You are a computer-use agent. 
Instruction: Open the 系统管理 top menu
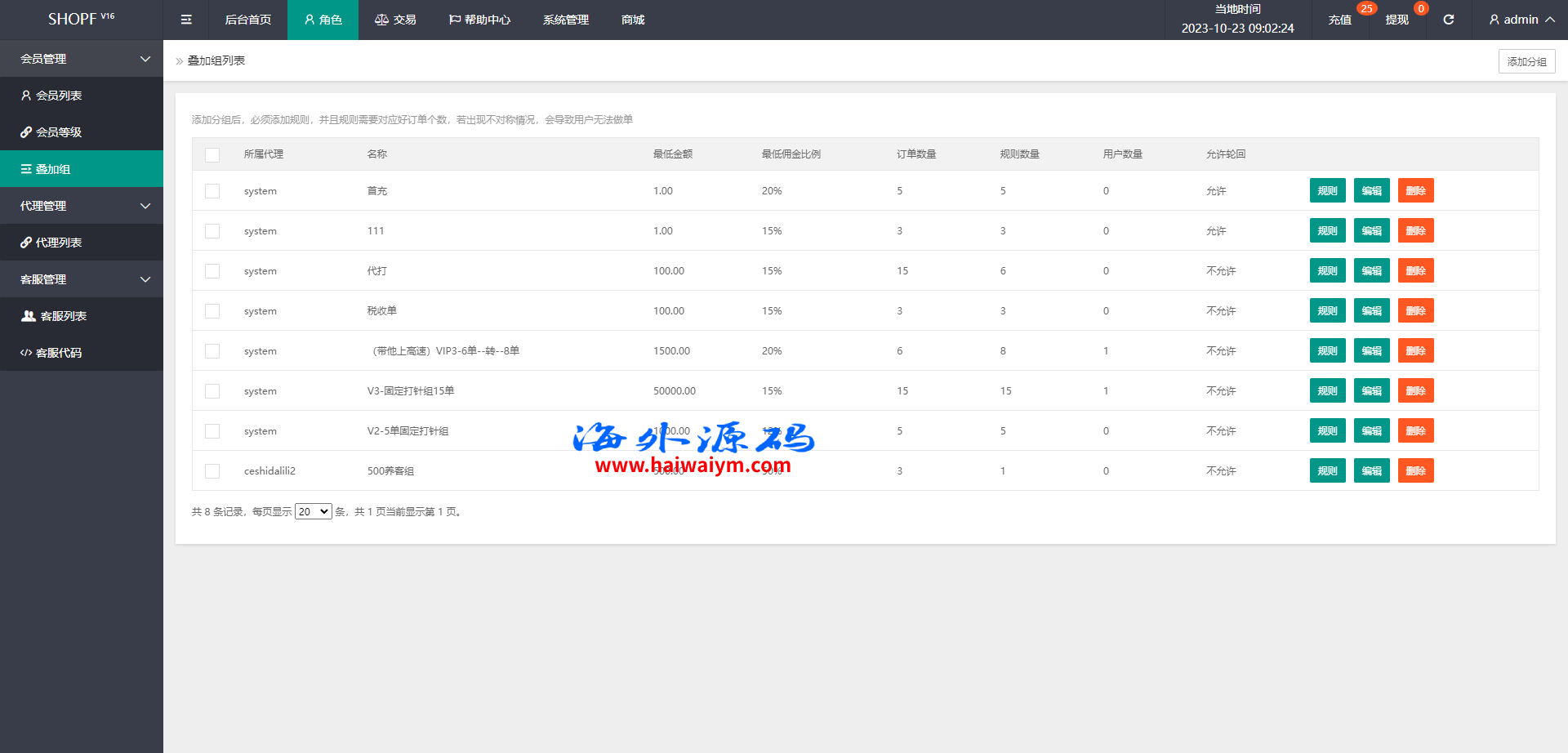tap(565, 20)
